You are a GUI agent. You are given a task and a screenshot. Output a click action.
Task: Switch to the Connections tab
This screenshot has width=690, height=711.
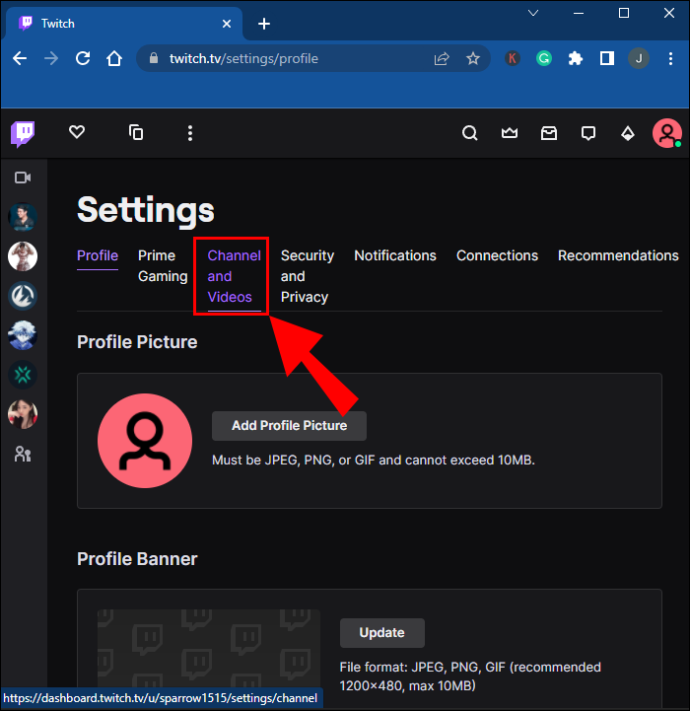click(x=497, y=256)
